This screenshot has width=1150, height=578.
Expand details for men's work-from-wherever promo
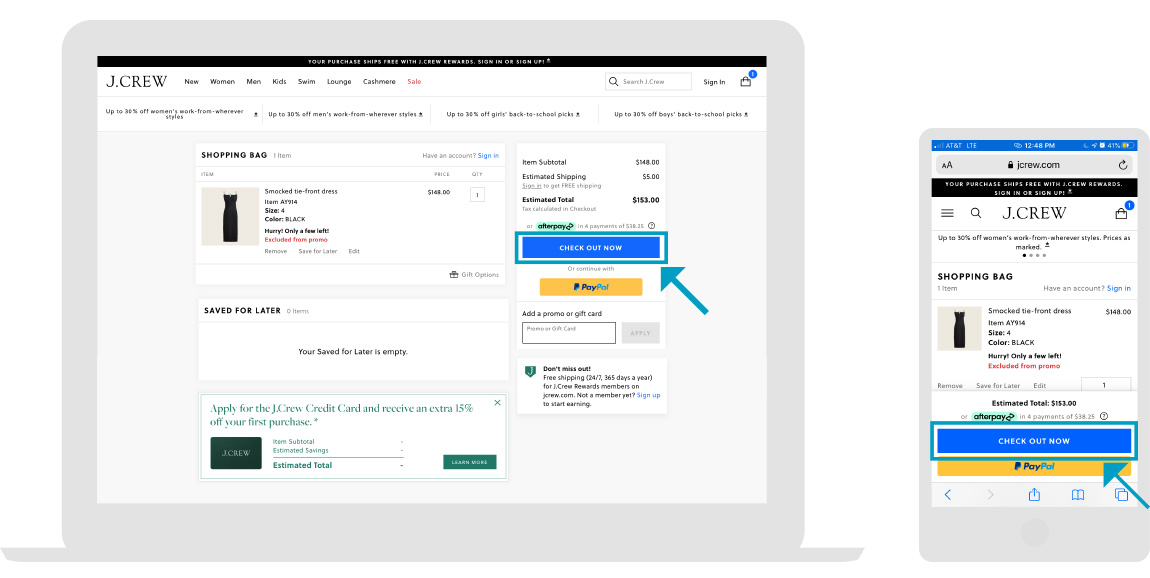[421, 114]
